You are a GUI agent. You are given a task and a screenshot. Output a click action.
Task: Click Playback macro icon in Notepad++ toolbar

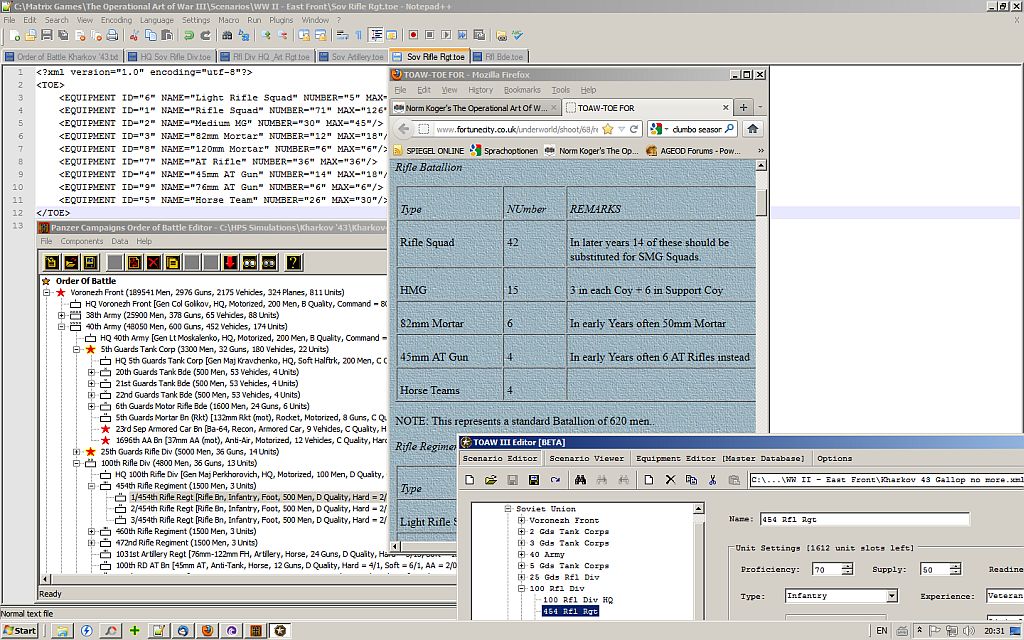(446, 35)
